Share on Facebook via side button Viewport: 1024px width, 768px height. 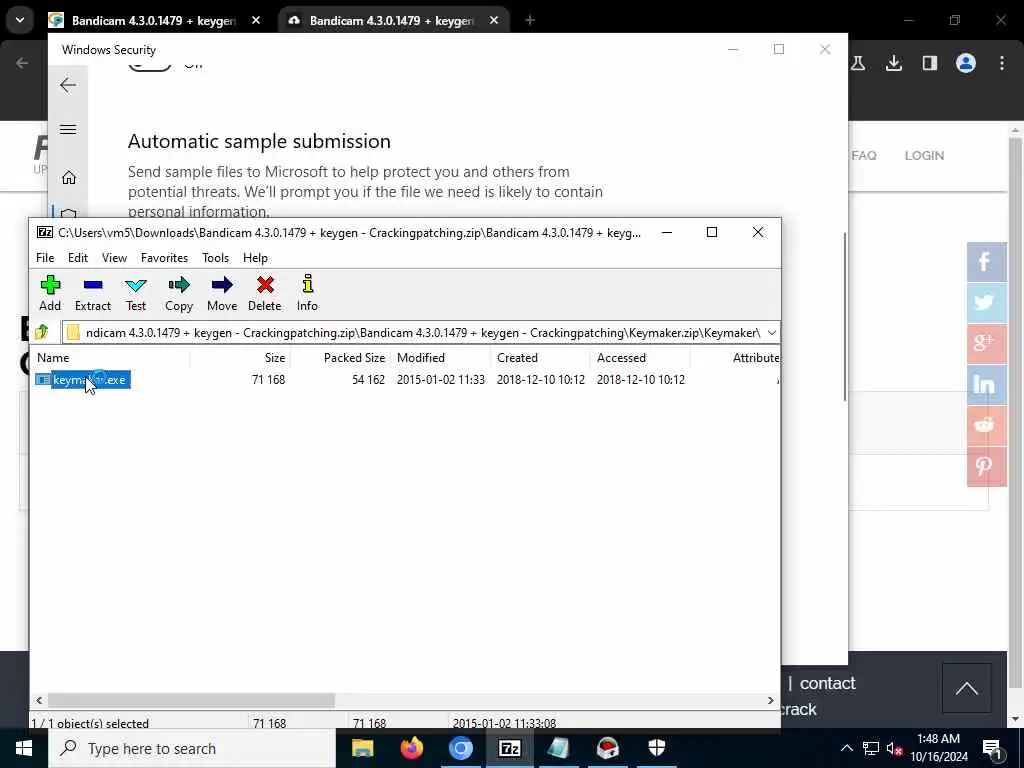pyautogui.click(x=987, y=262)
